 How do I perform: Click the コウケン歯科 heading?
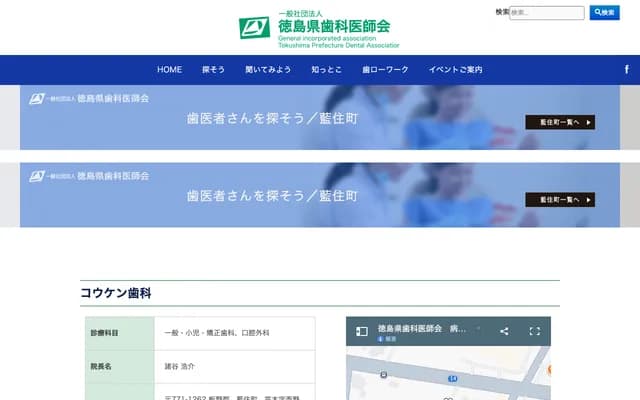[x=116, y=293]
